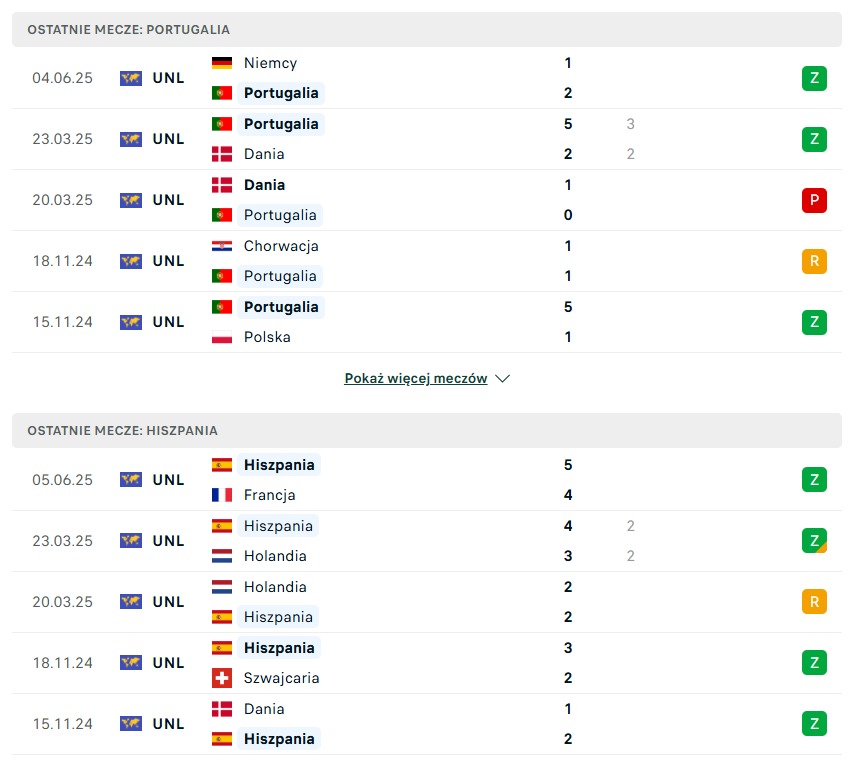Viewport: 854px width, 767px height.
Task: Click the Szwajcaria team name
Action: [x=281, y=678]
